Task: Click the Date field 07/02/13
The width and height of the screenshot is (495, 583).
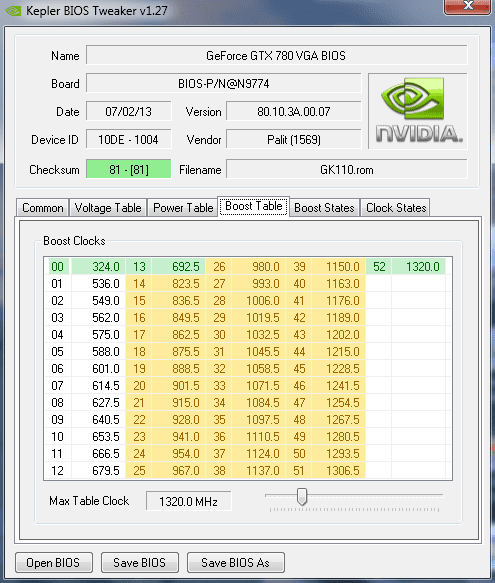Action: (x=129, y=111)
